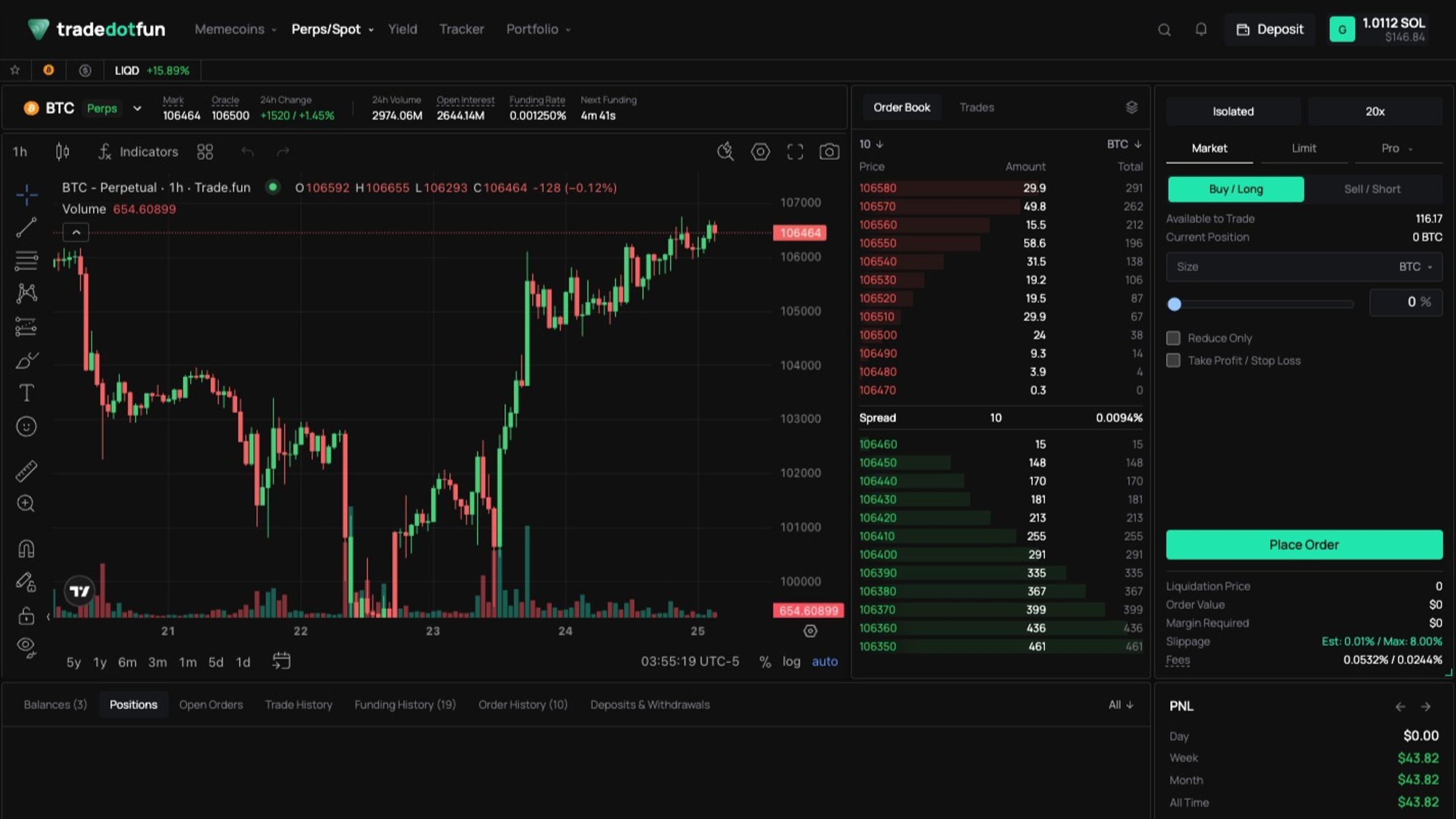This screenshot has height=819, width=1456.
Task: Click the Size input field
Action: [x=1304, y=267]
